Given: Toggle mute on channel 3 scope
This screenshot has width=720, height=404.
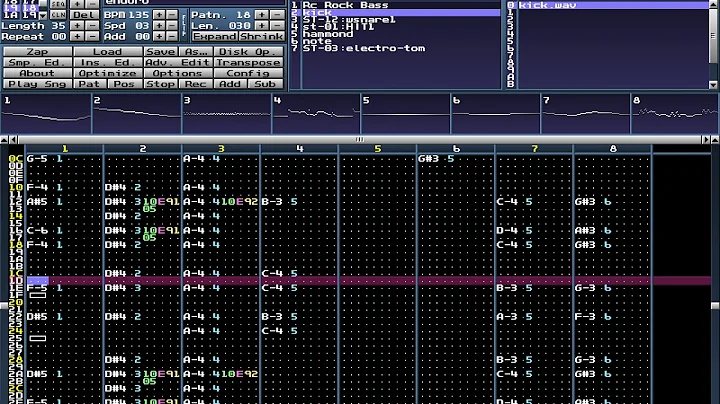Looking at the screenshot, I should point(226,114).
